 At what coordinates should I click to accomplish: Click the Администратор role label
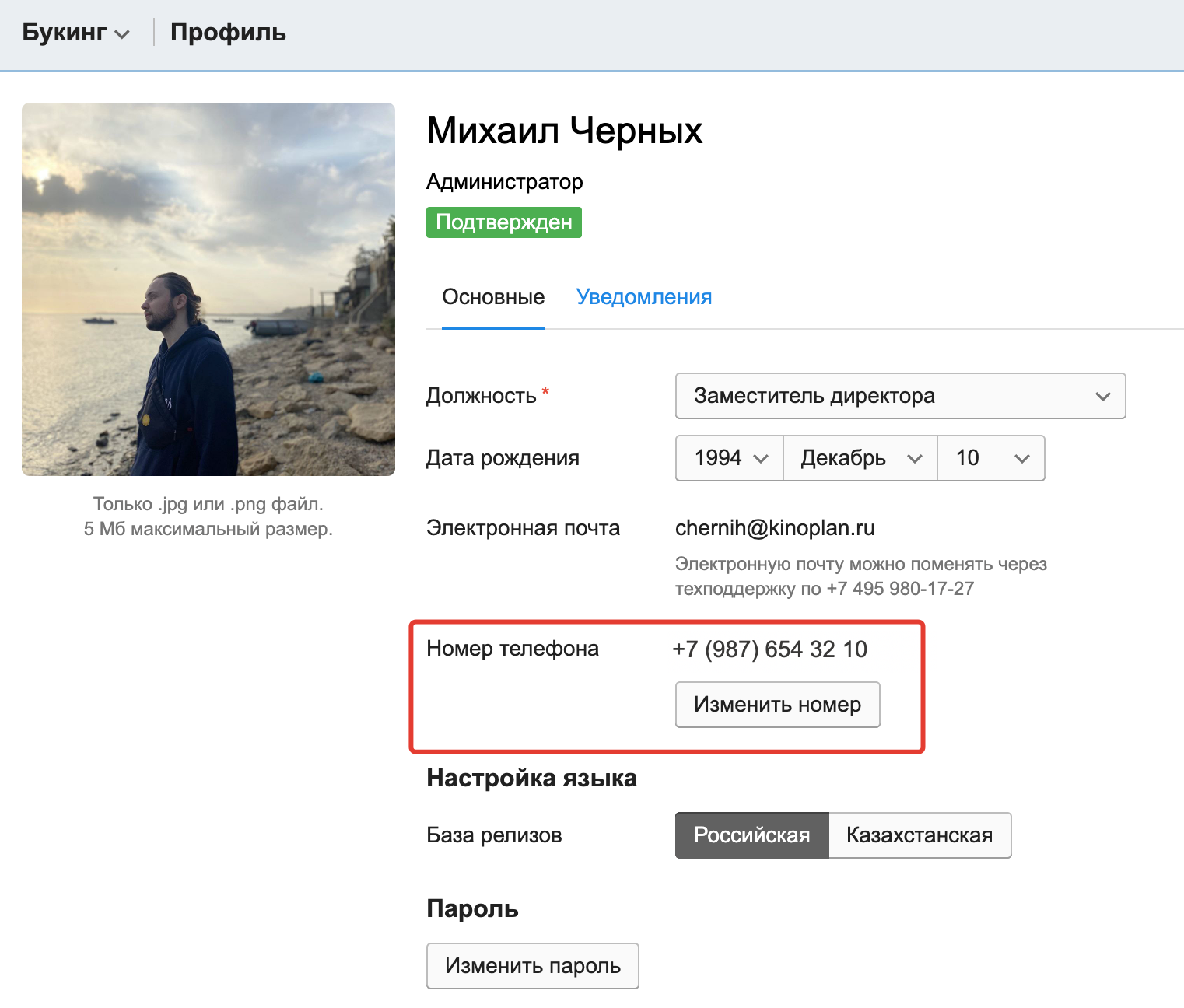point(505,182)
